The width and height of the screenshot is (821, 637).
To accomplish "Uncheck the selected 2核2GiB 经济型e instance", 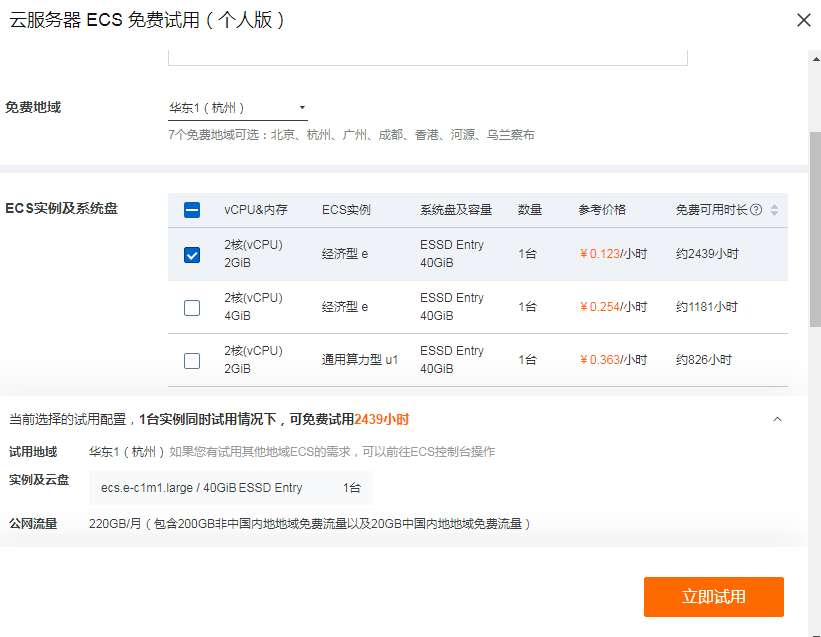I will [x=191, y=254].
